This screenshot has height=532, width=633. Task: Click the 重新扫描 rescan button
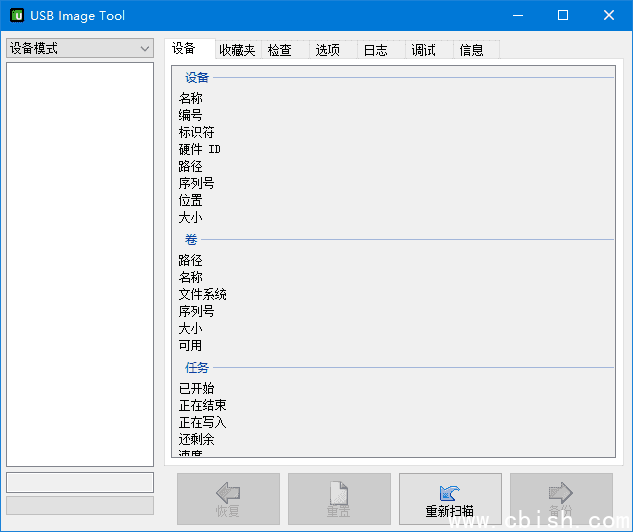click(x=450, y=499)
